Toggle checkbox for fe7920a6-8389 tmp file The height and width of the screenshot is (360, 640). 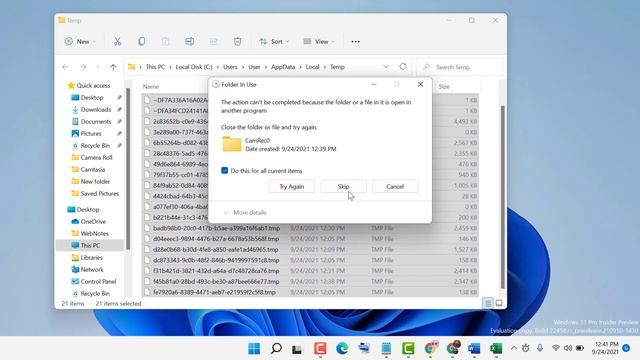click(x=147, y=292)
